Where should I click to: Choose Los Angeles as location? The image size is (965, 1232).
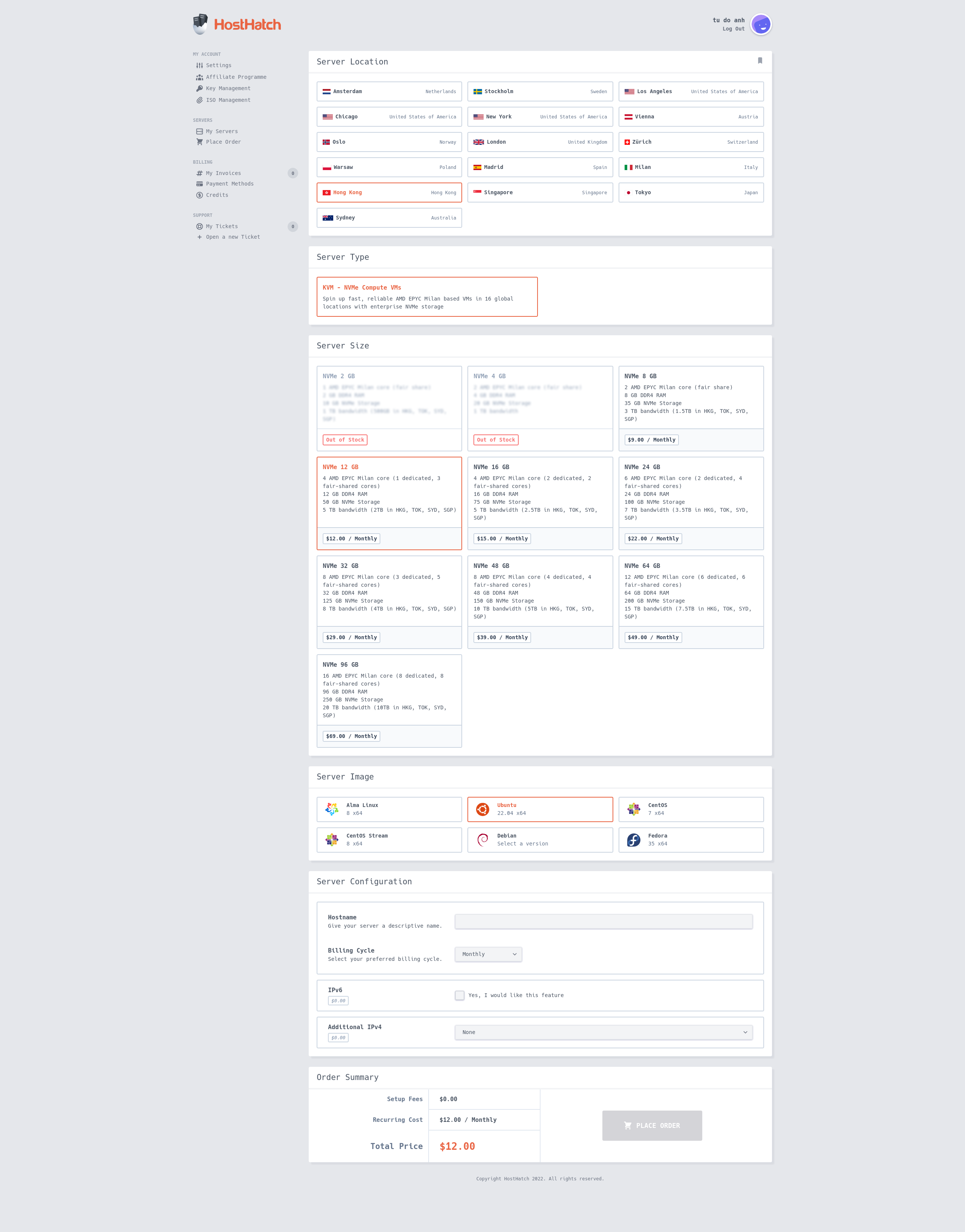coord(691,92)
